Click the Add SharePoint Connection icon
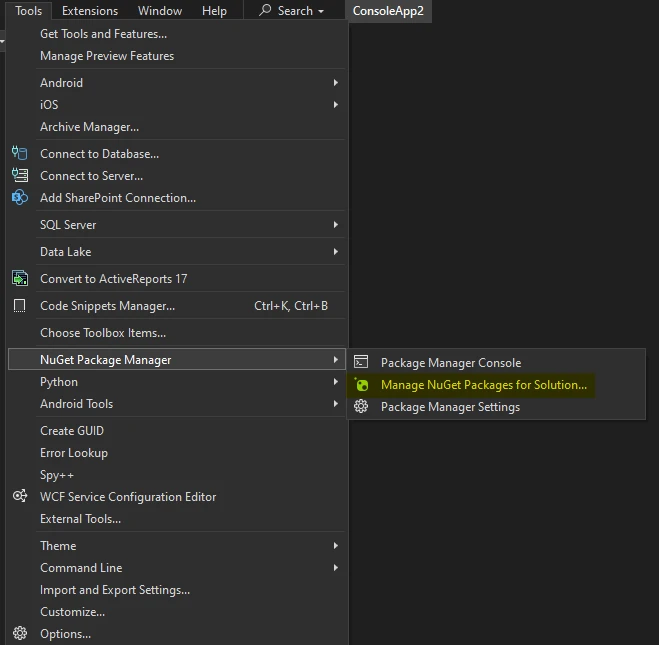659x645 pixels. (19, 198)
